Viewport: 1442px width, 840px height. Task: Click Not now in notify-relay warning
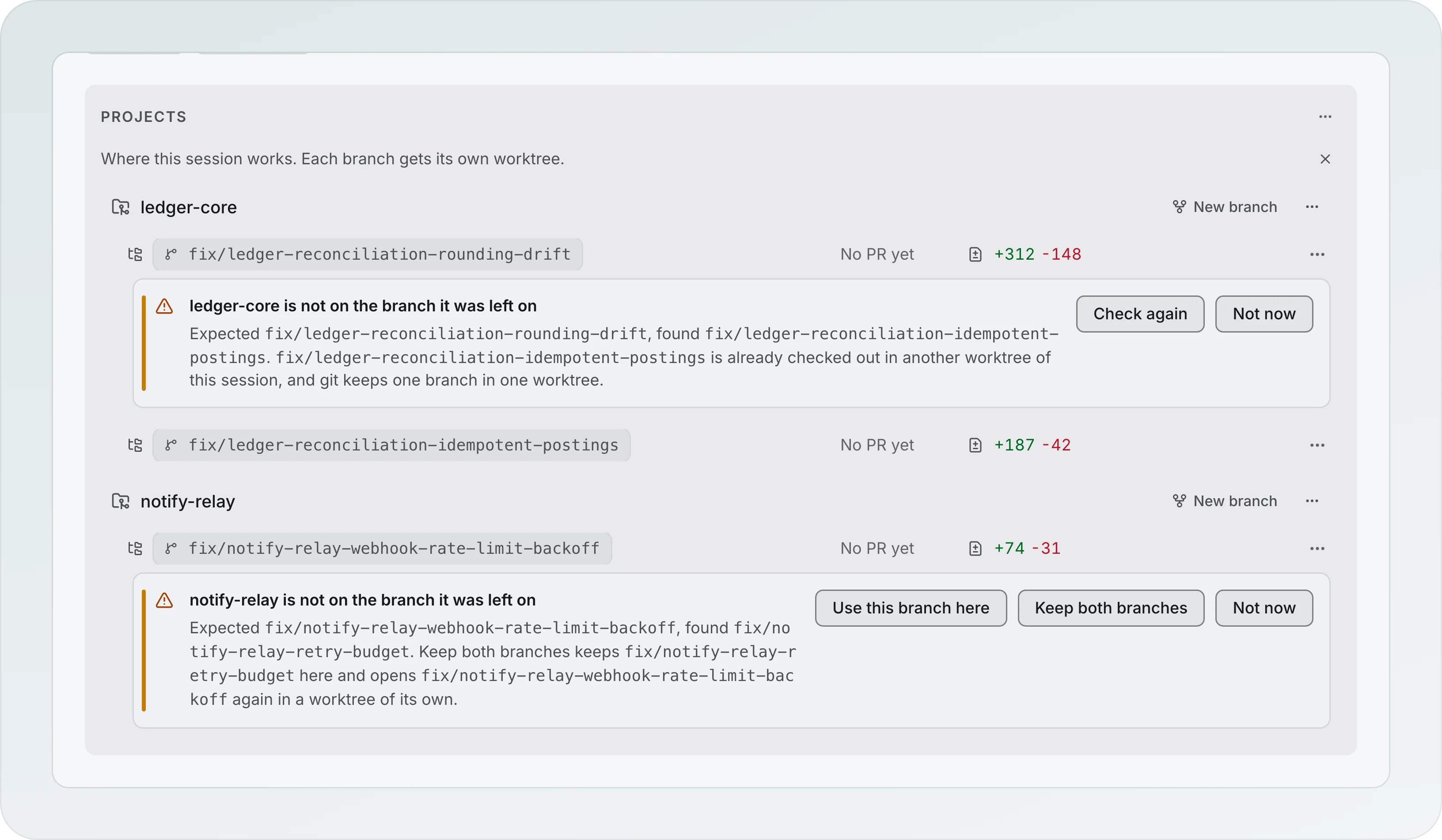click(x=1264, y=608)
